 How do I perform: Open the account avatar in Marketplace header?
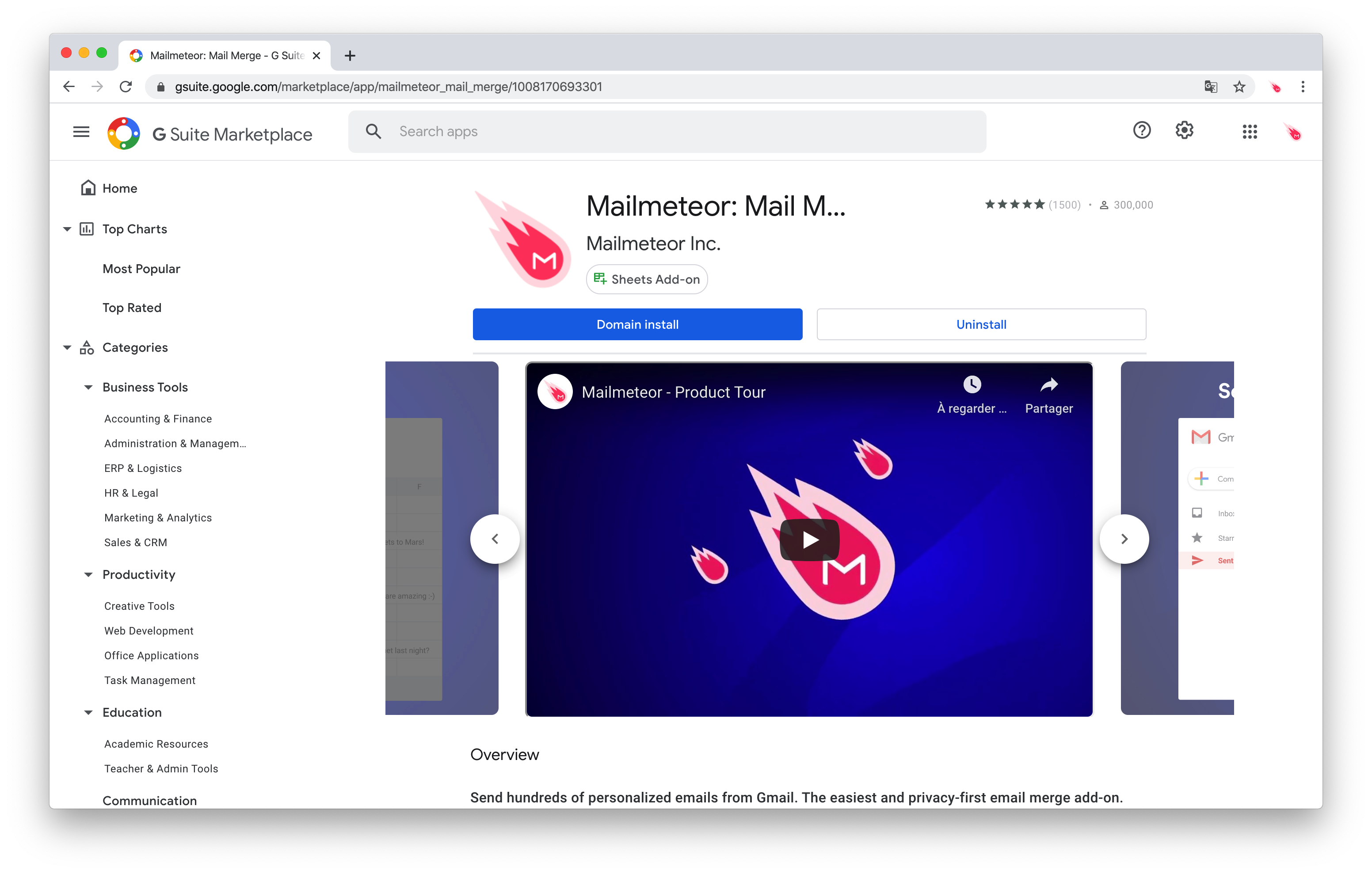pyautogui.click(x=1292, y=132)
